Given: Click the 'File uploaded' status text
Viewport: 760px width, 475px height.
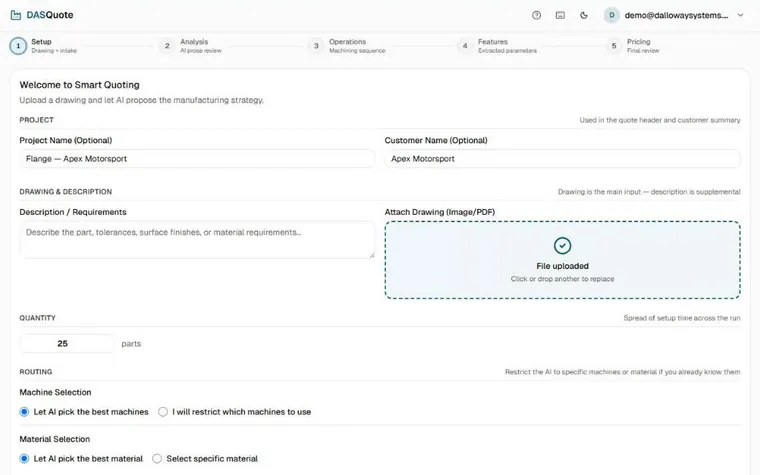Looking at the screenshot, I should click(562, 266).
